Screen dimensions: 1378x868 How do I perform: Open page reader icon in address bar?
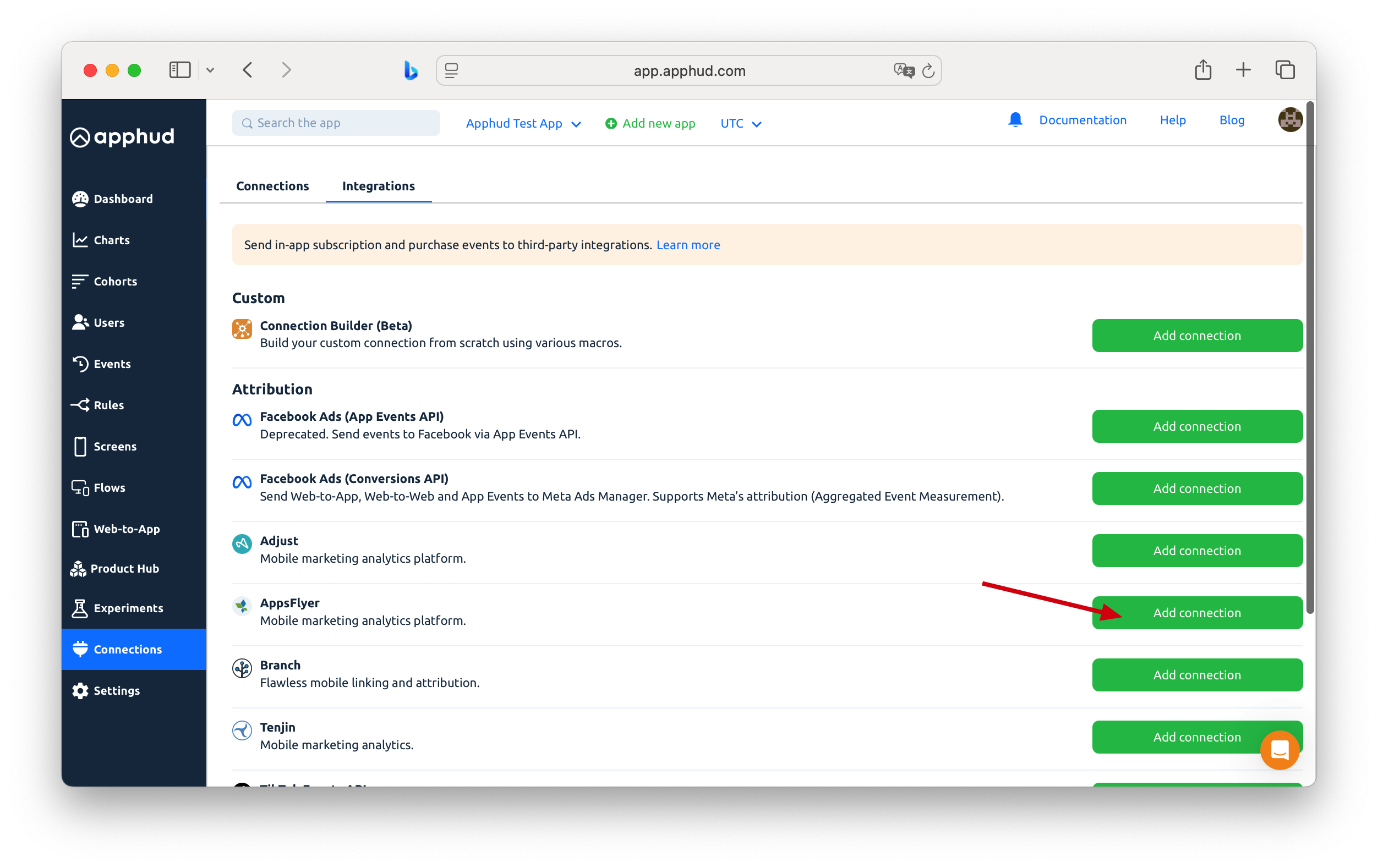pyautogui.click(x=451, y=71)
